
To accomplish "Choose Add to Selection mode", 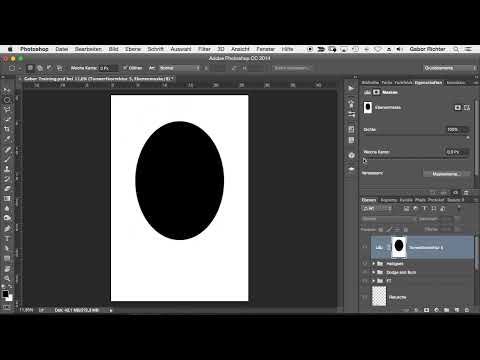I will pyautogui.click(x=40, y=68).
